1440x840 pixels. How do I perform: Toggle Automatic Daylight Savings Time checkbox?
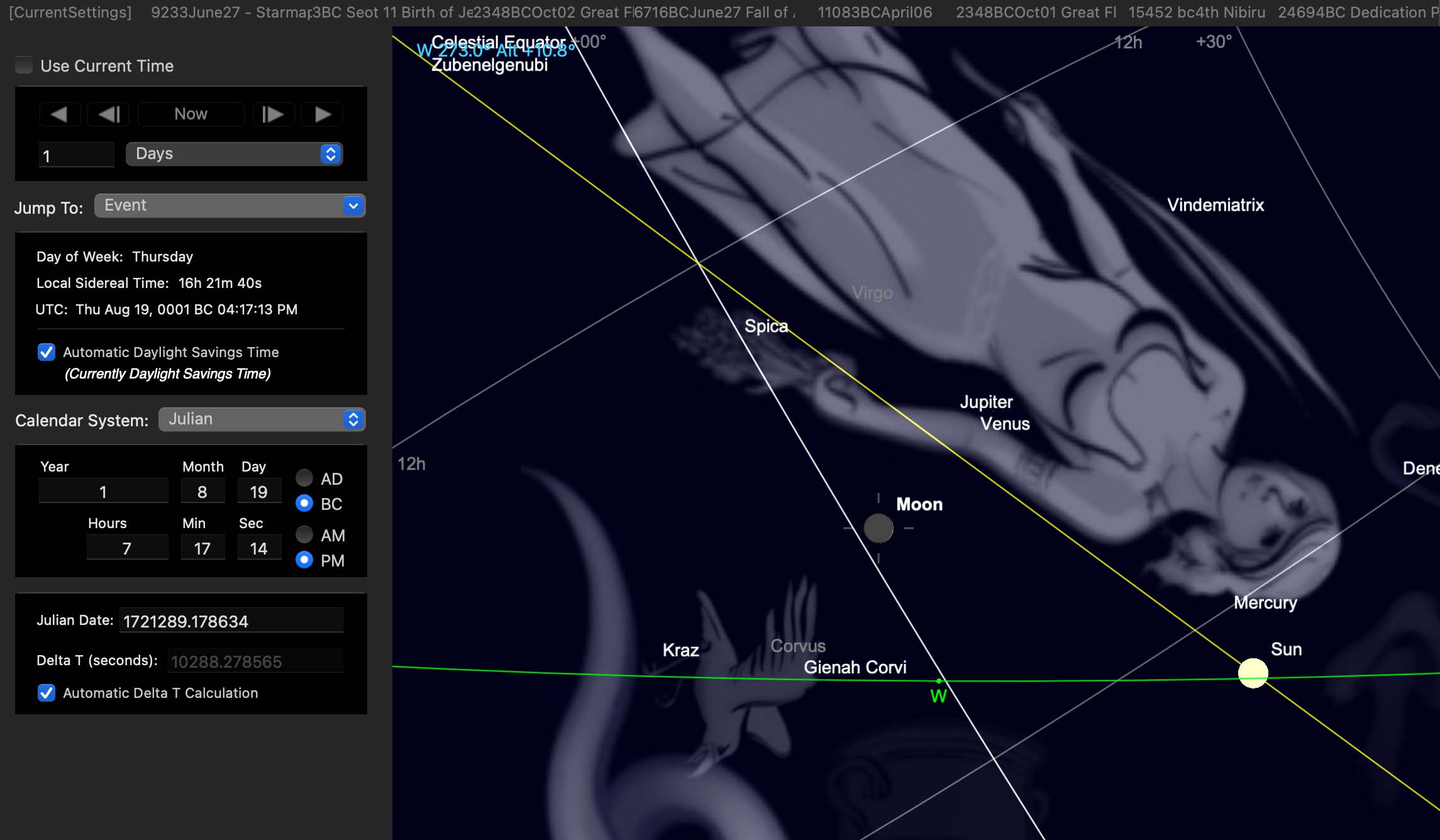47,352
